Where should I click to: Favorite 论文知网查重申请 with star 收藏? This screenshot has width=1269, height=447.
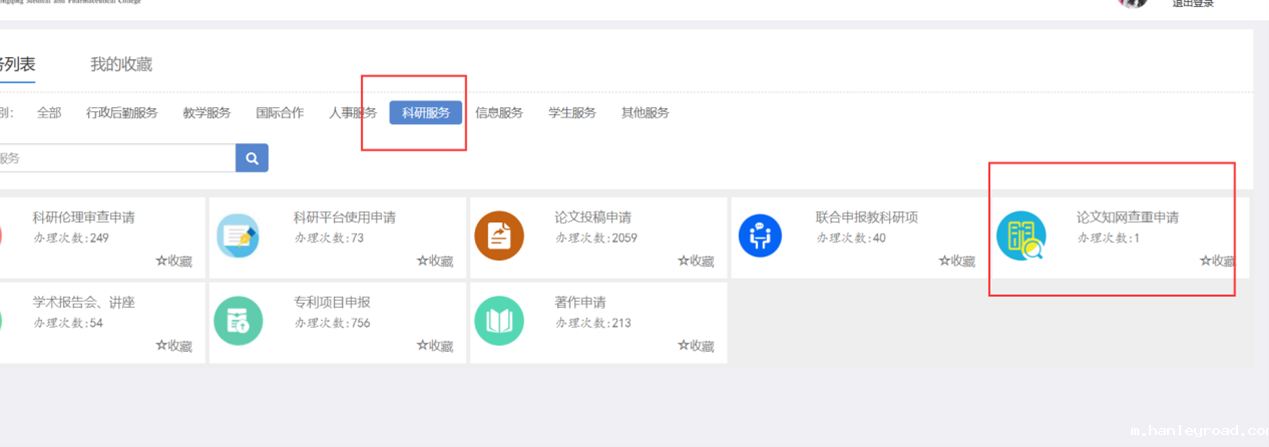tap(1217, 261)
